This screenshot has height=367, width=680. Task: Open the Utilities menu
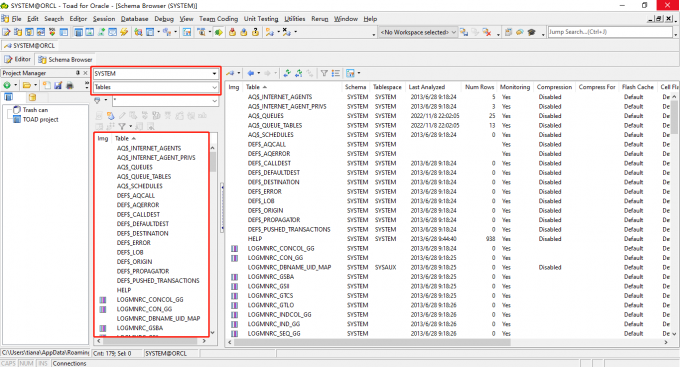point(294,19)
